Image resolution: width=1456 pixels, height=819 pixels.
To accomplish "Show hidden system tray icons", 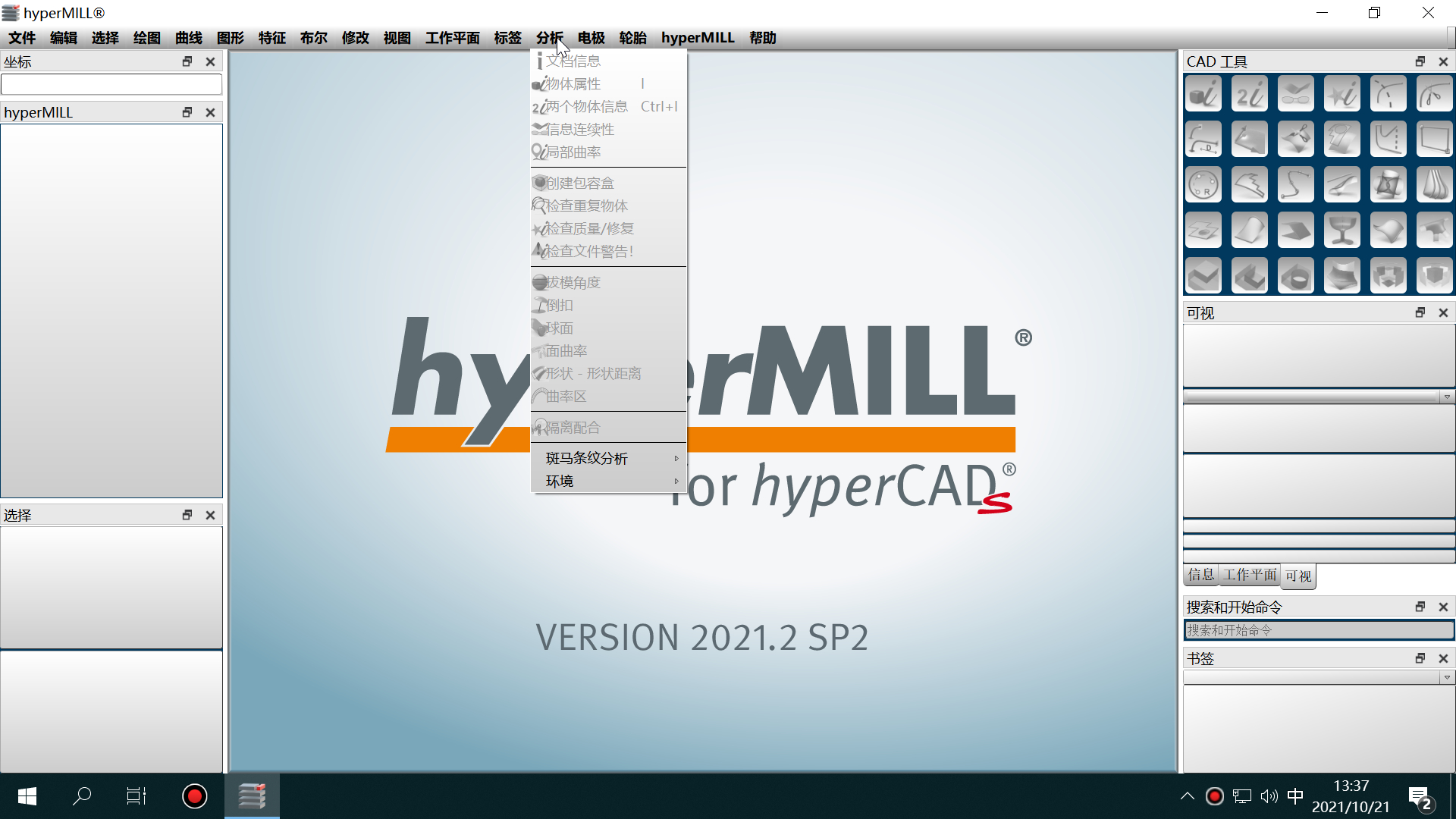I will pos(1188,796).
